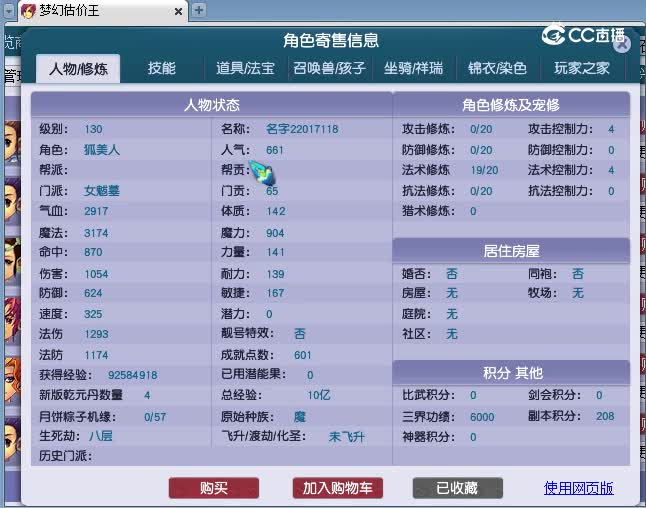Select the 人物/修炼 tab
This screenshot has width=646, height=508.
(x=78, y=69)
